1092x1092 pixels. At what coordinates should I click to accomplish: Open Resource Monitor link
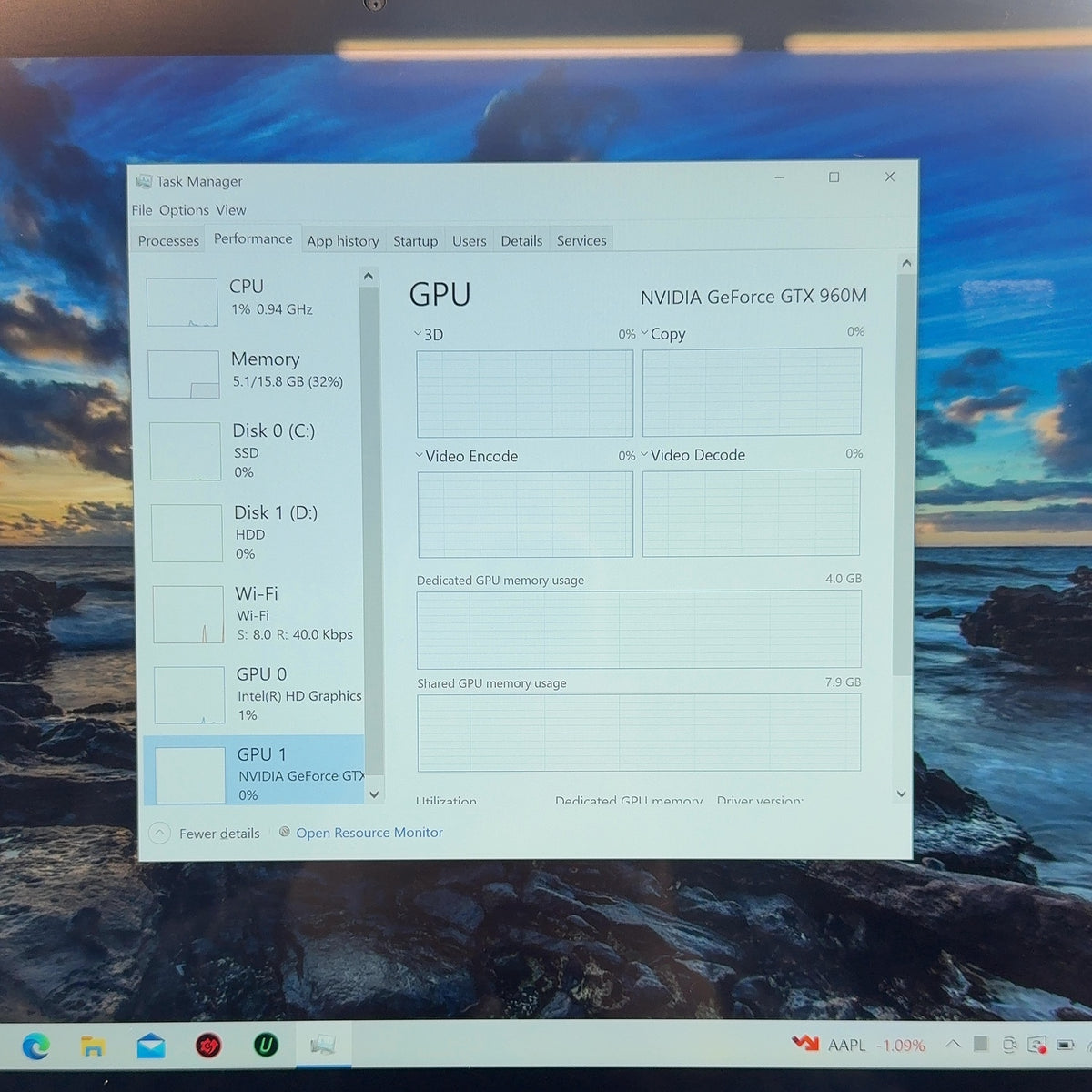point(369,833)
